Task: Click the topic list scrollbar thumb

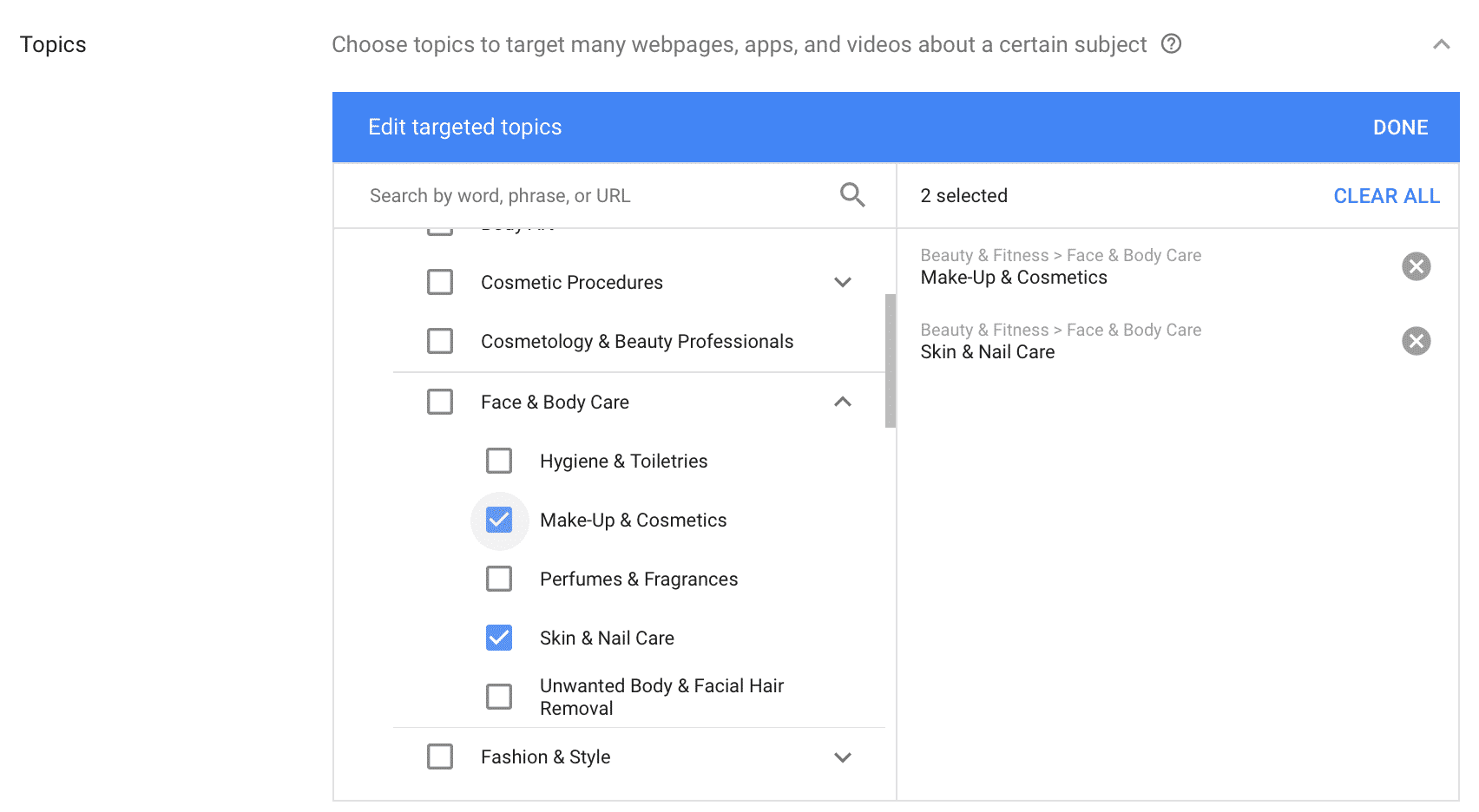Action: pos(890,361)
